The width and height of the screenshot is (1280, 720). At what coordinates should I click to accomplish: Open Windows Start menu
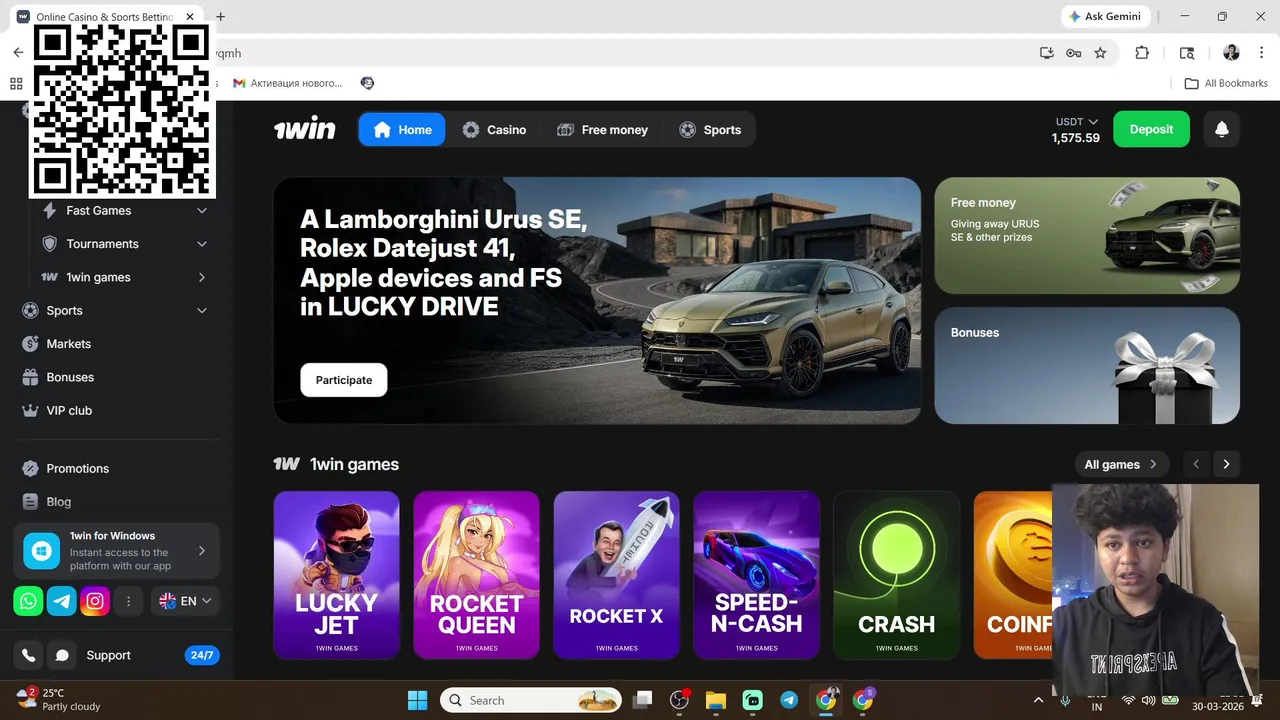(418, 700)
